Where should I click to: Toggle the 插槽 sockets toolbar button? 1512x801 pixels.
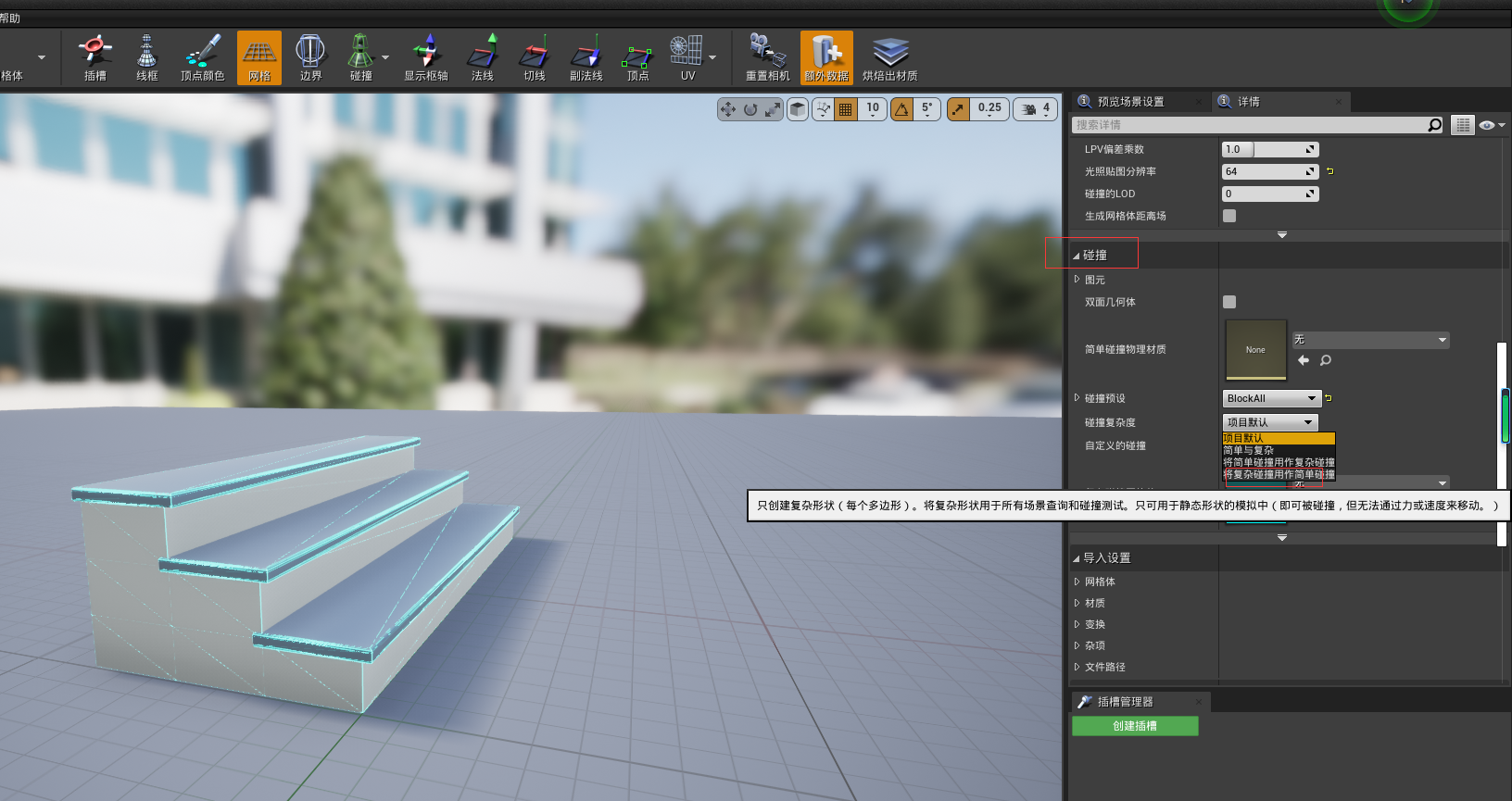tap(95, 57)
